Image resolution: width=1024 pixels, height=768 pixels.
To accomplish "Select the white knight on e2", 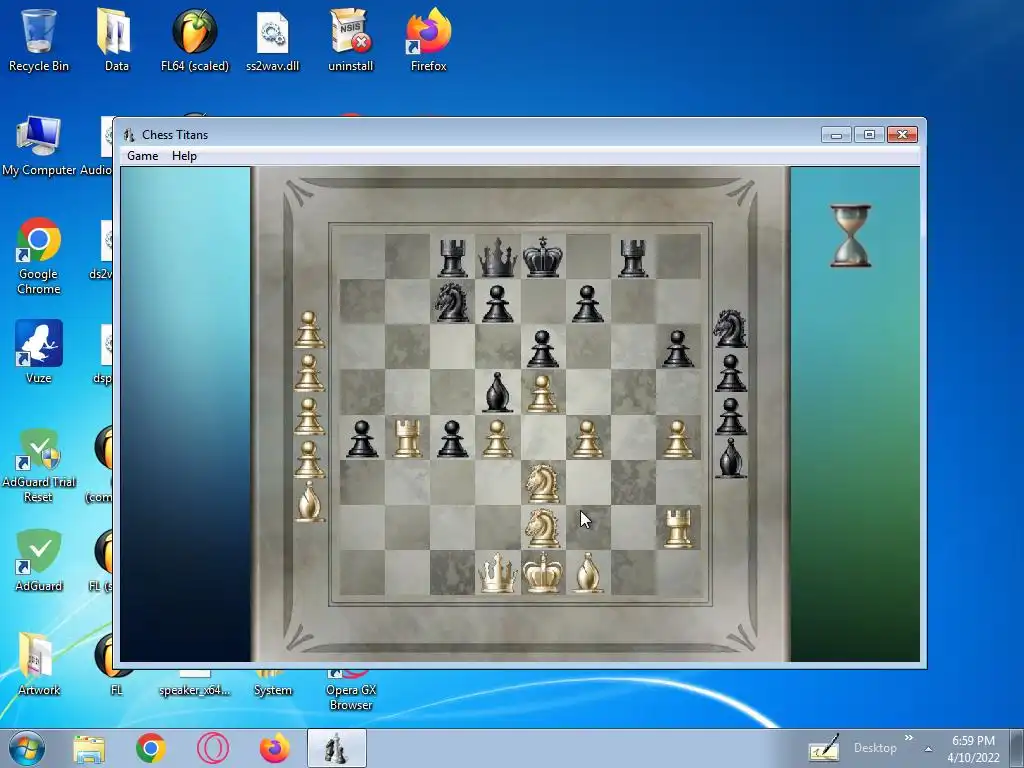I will click(x=543, y=527).
